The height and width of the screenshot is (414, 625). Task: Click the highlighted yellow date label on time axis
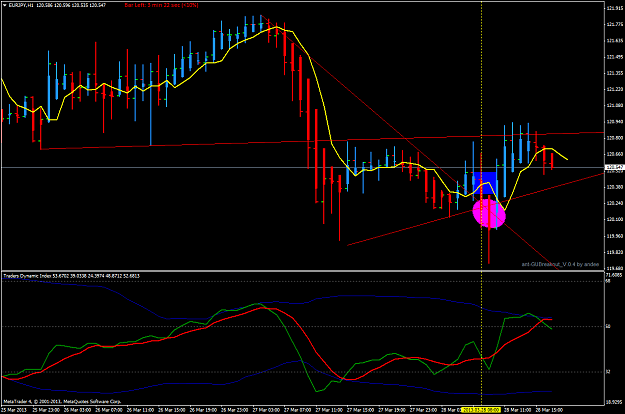pos(480,410)
